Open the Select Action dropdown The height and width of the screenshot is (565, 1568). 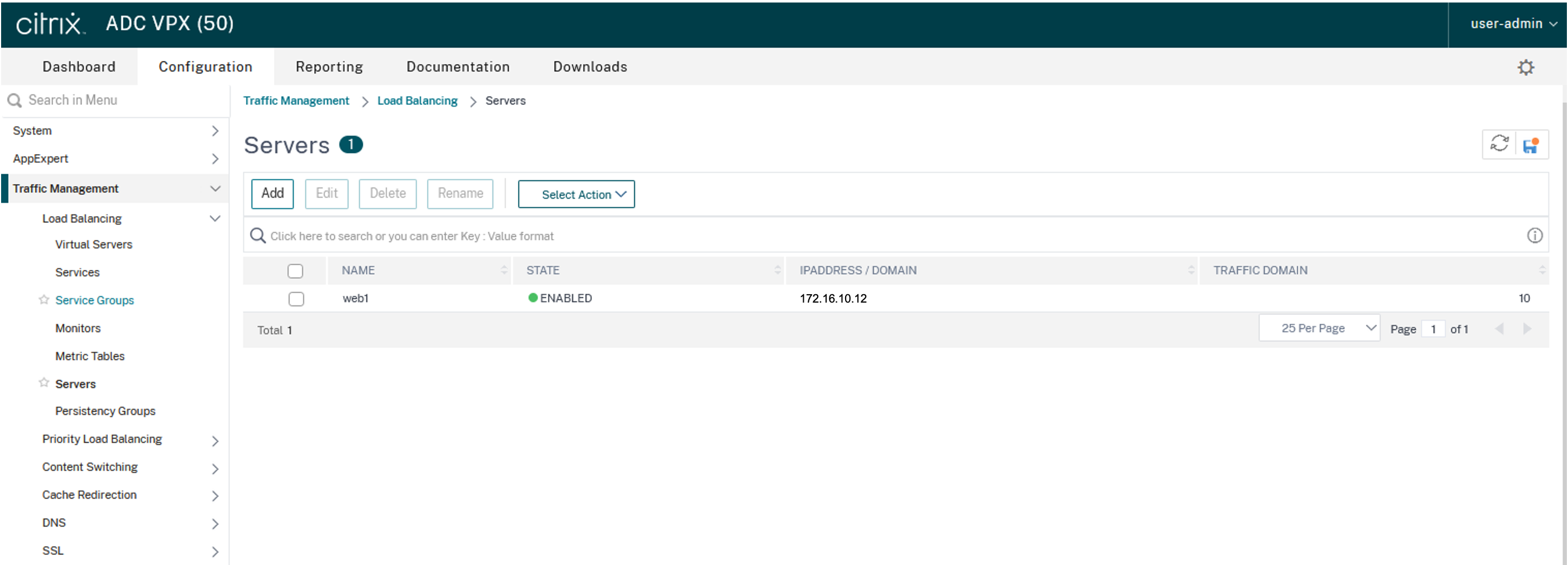(x=576, y=194)
